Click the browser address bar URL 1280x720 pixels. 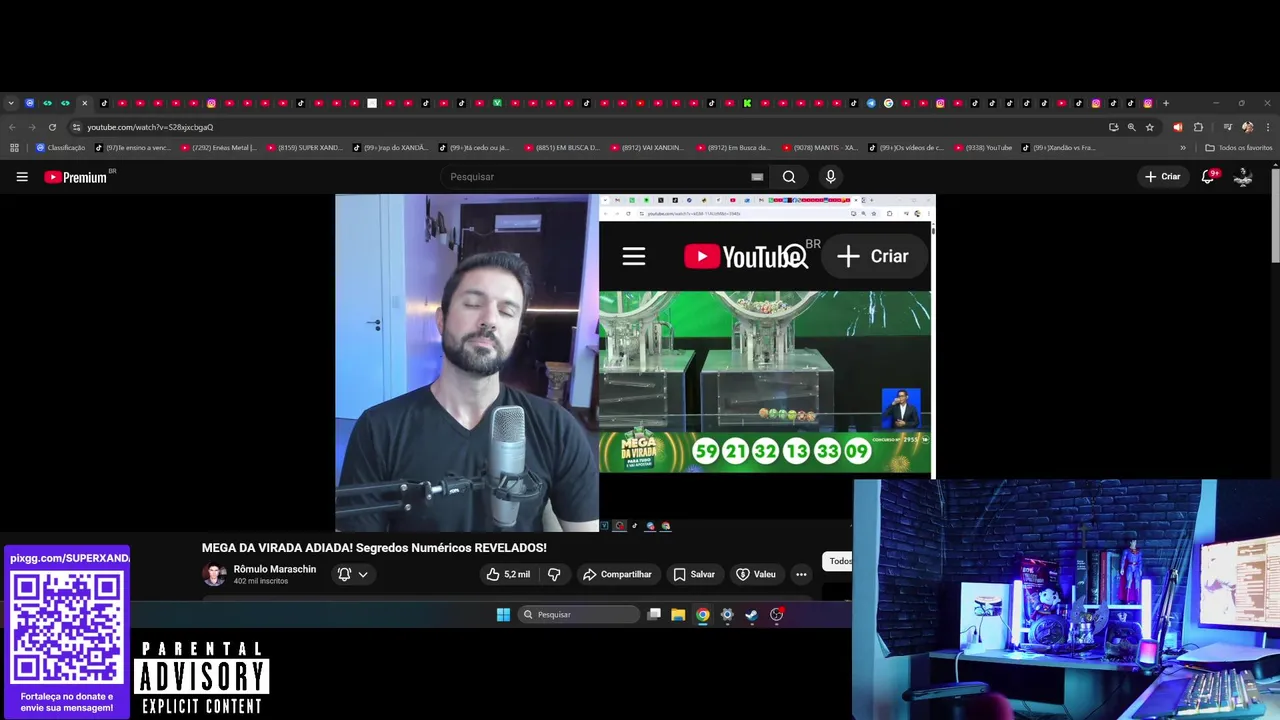pos(150,127)
